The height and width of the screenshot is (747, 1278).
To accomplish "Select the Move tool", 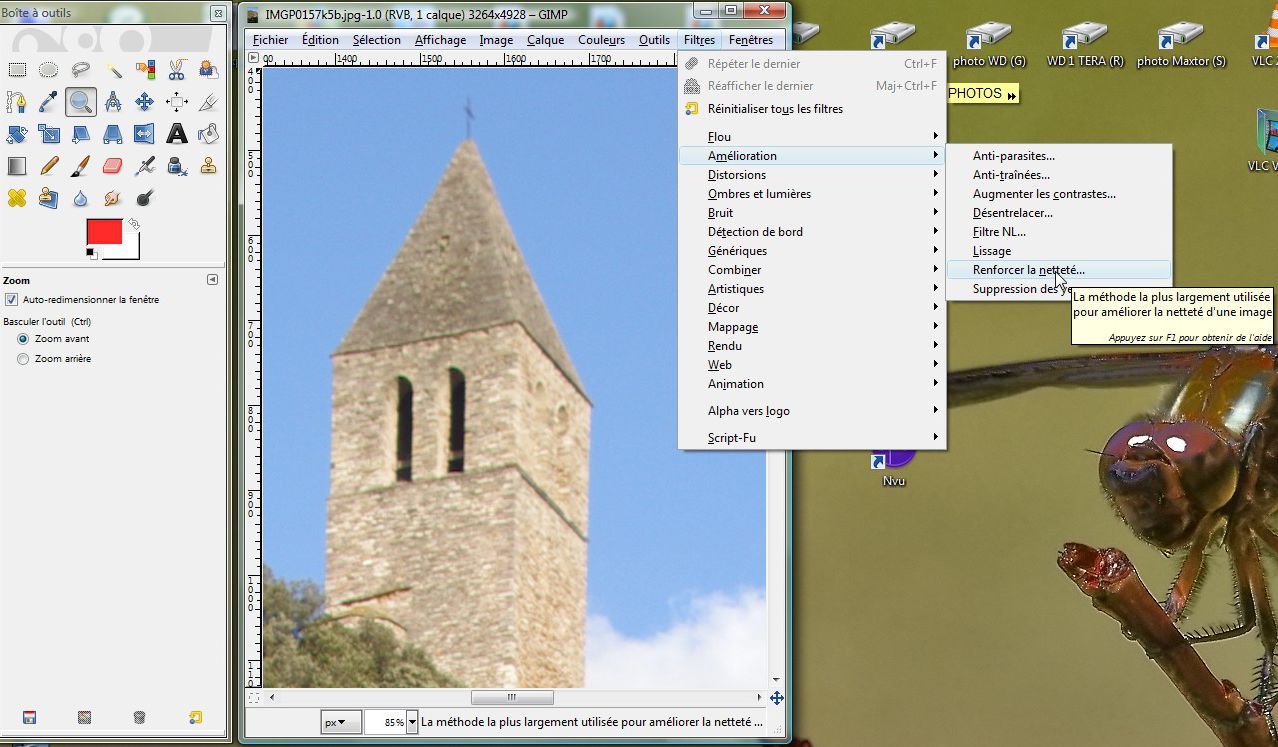I will [x=145, y=101].
